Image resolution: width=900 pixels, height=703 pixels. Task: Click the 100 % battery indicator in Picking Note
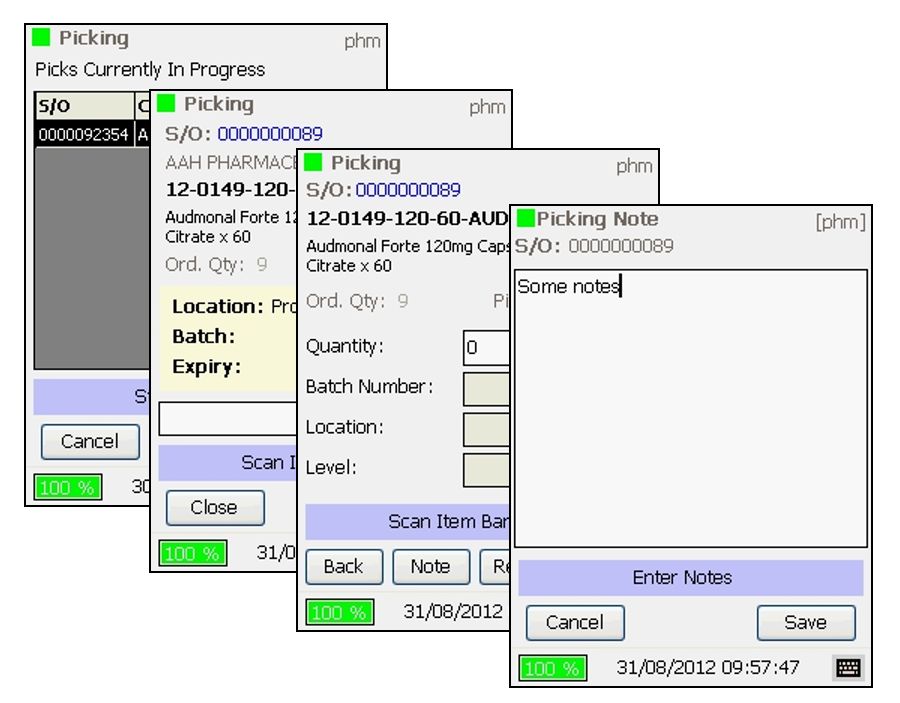[x=552, y=668]
